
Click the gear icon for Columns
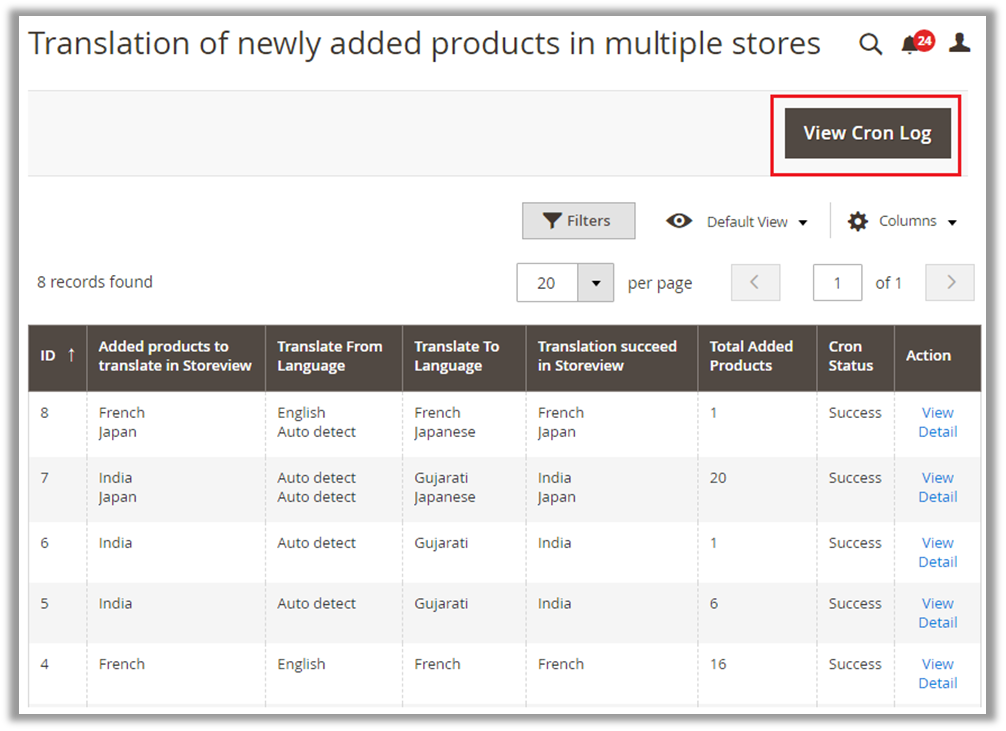(858, 221)
